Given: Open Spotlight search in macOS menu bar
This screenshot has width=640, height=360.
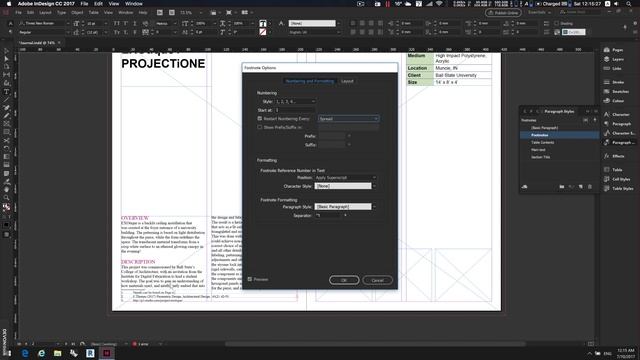Looking at the screenshot, I should 629,4.
